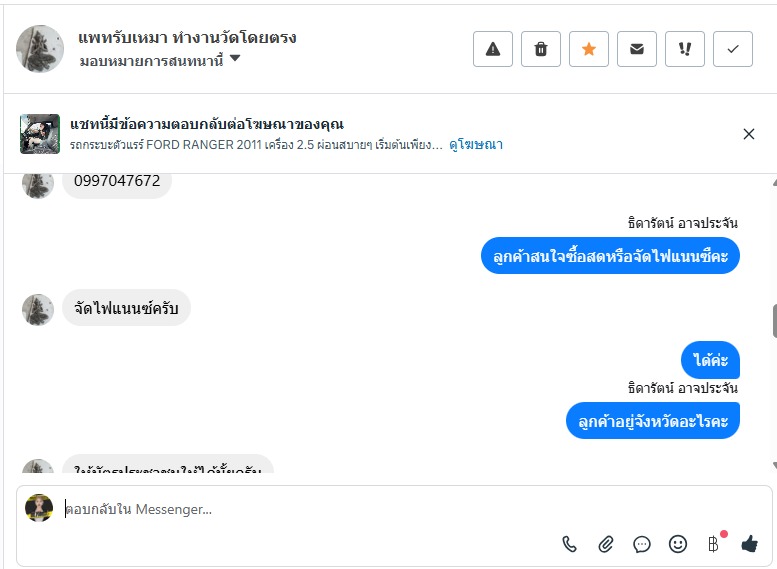Open customer profile picture in header
Screen dimensions: 777x569
click(x=40, y=49)
